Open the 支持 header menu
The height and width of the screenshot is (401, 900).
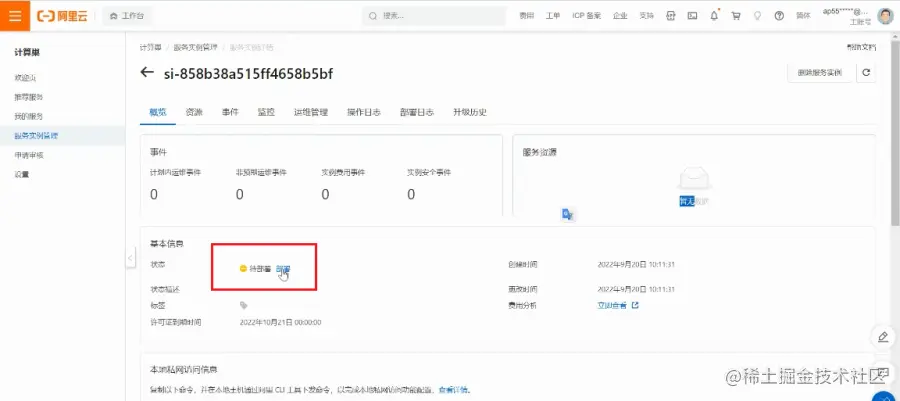[646, 16]
